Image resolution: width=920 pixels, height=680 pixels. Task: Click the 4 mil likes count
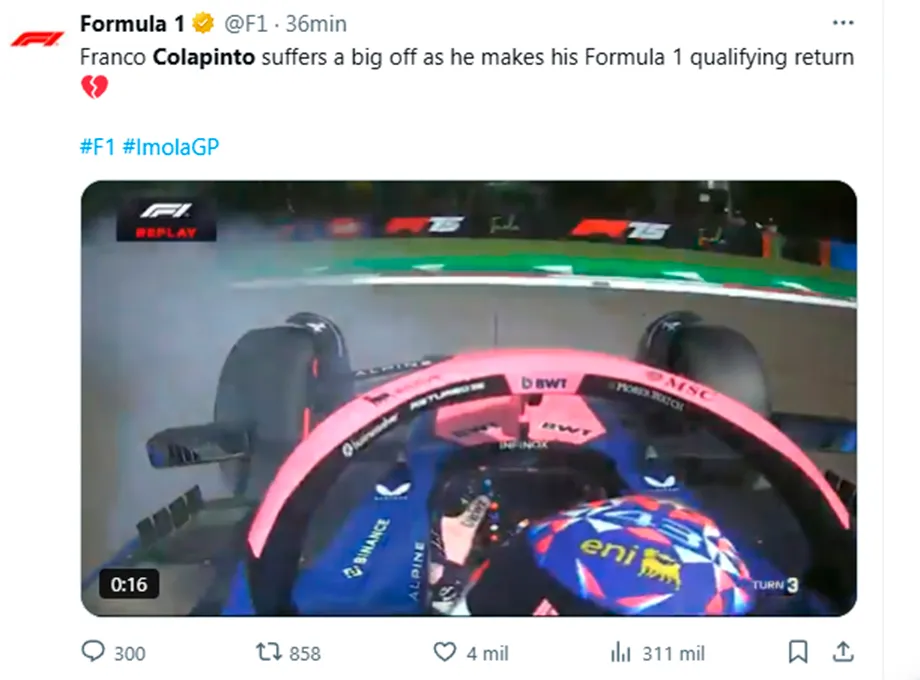click(488, 654)
